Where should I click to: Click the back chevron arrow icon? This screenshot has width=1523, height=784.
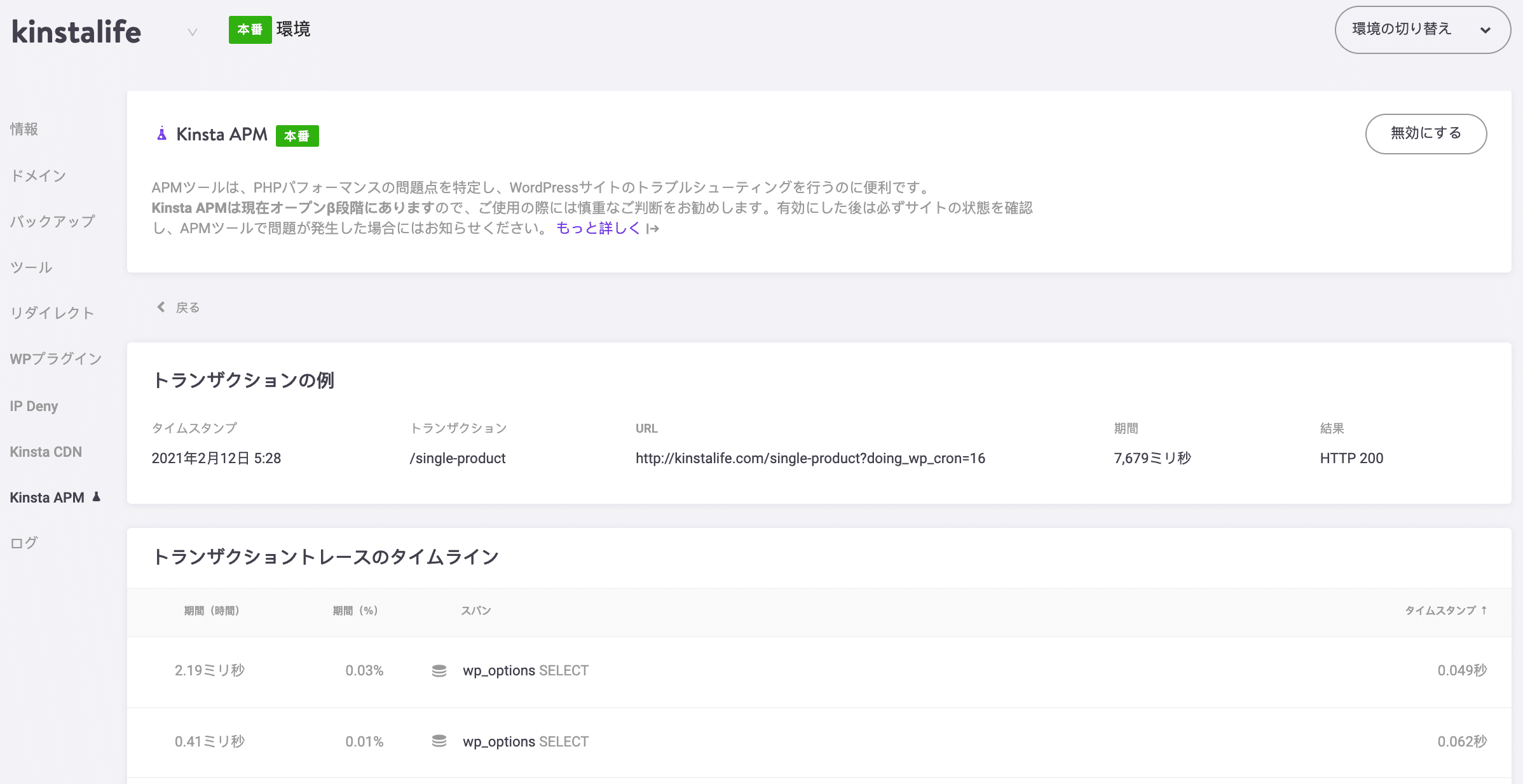161,307
